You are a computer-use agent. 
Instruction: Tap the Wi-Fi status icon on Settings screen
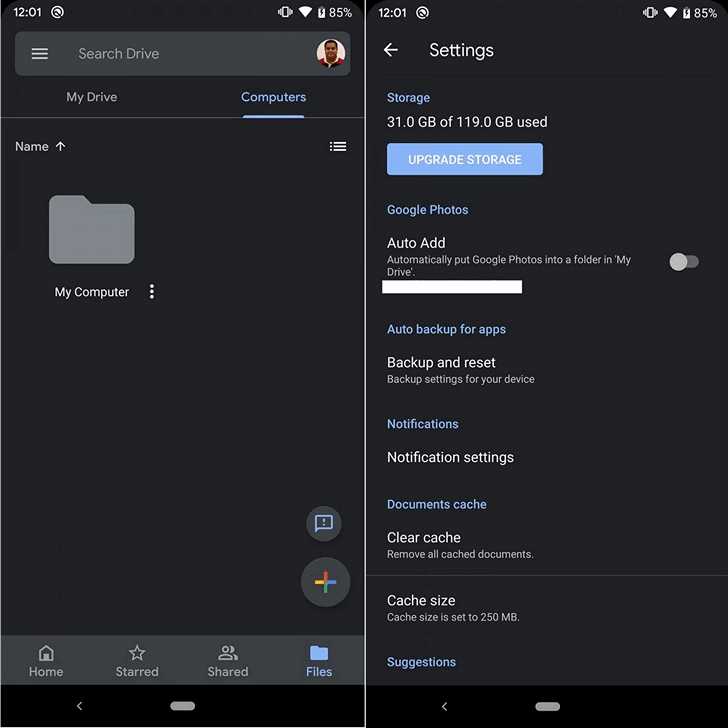670,13
